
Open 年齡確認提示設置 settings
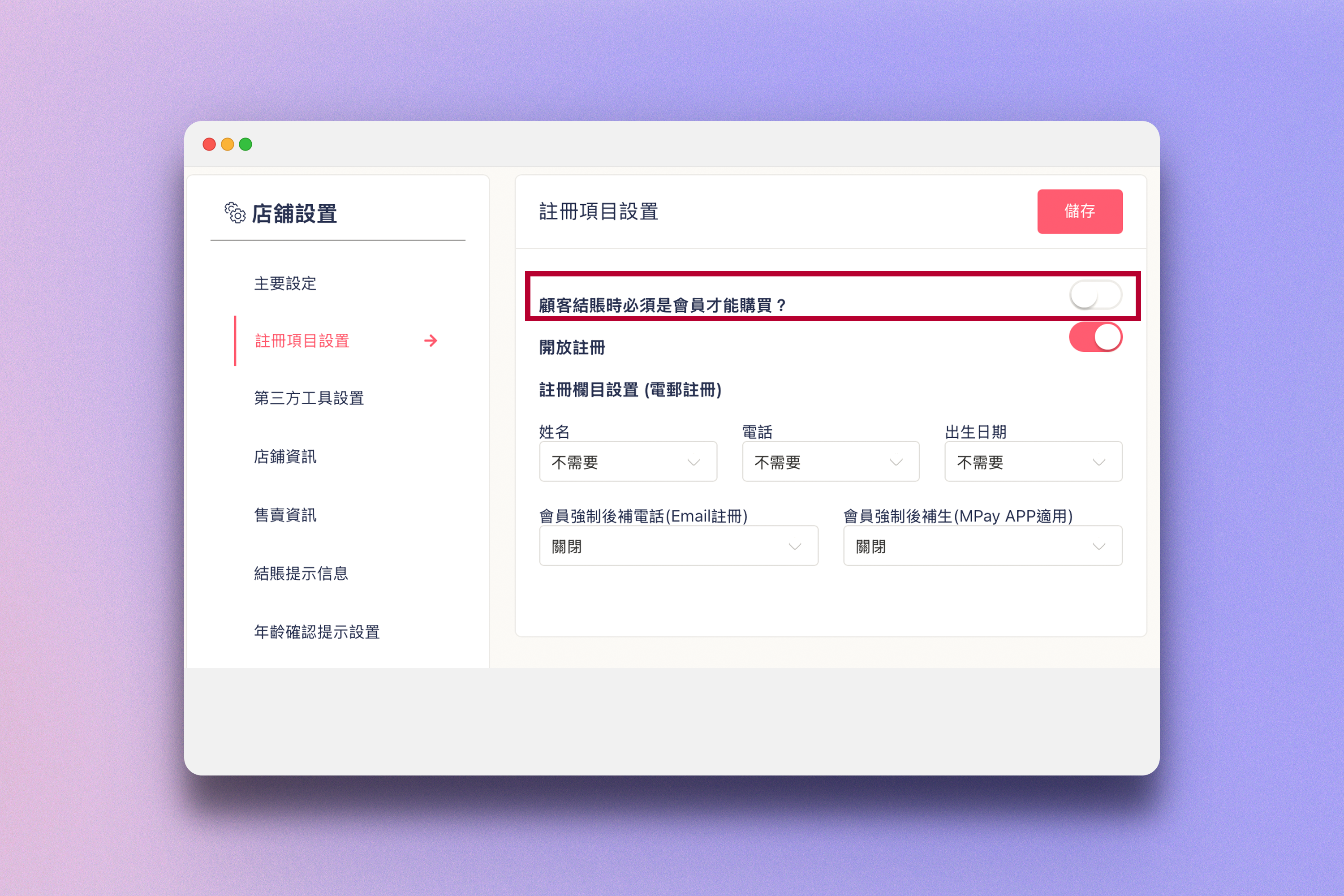point(317,632)
